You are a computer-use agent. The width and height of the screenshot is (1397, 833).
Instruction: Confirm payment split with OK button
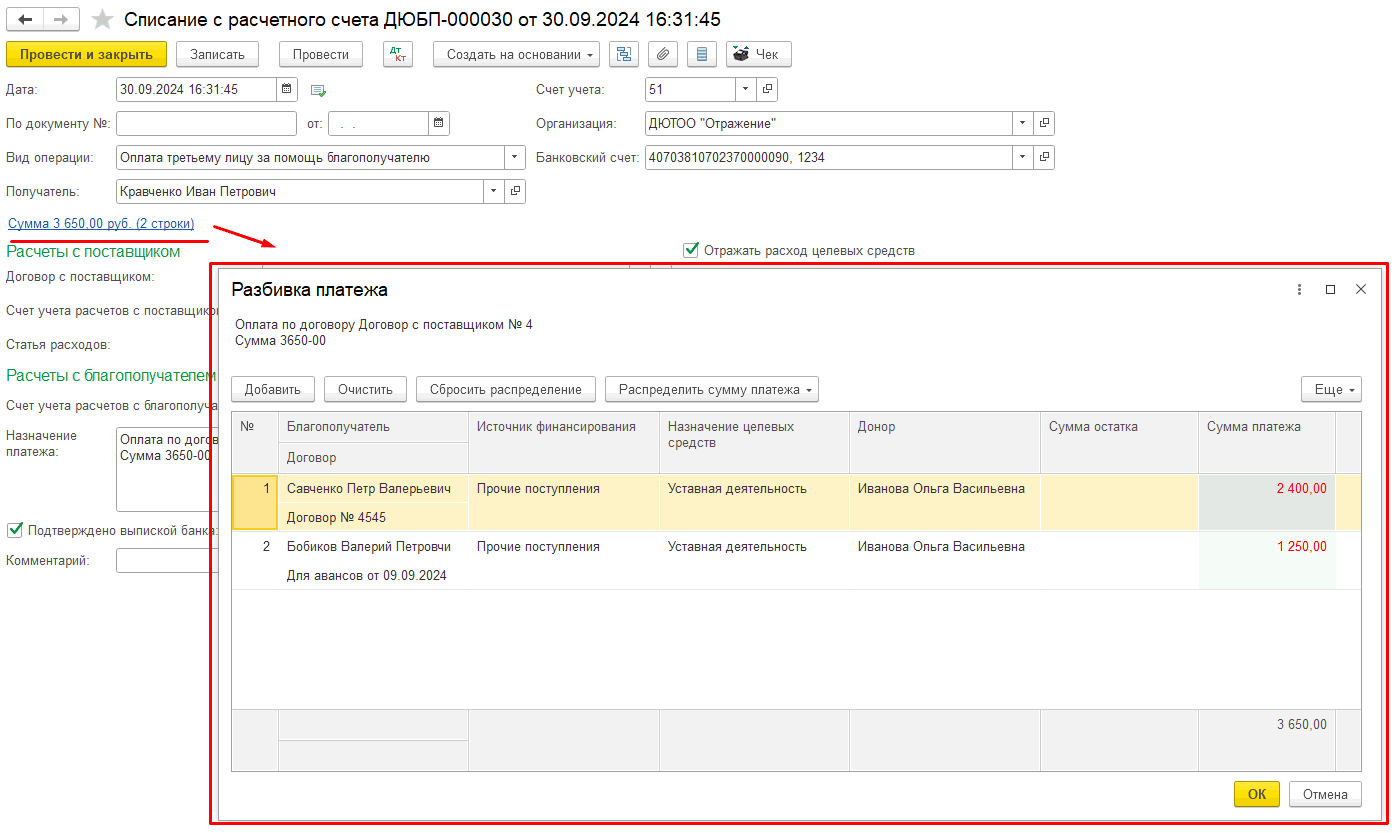[1256, 794]
